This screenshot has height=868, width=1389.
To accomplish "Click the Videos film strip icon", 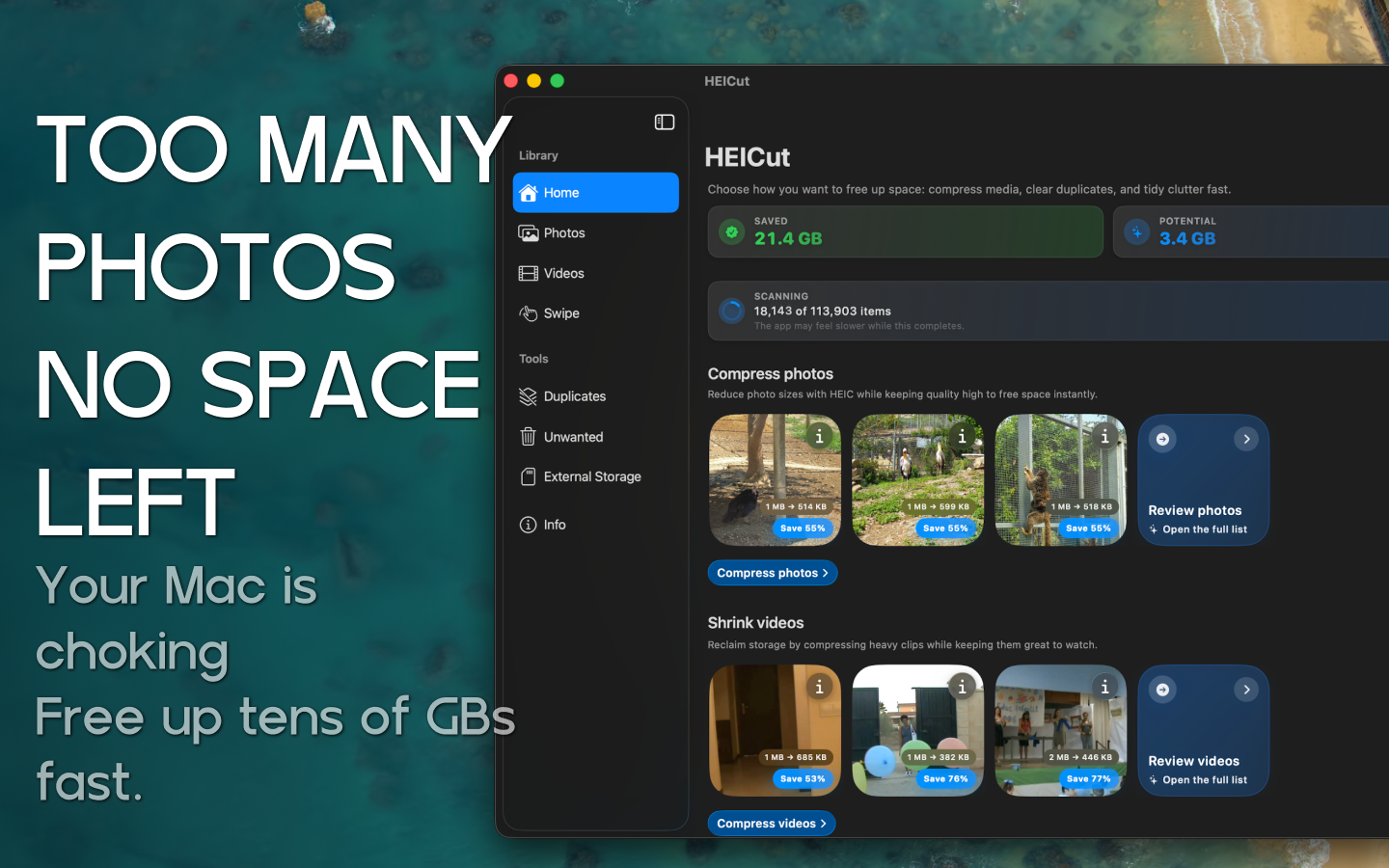I will point(529,274).
